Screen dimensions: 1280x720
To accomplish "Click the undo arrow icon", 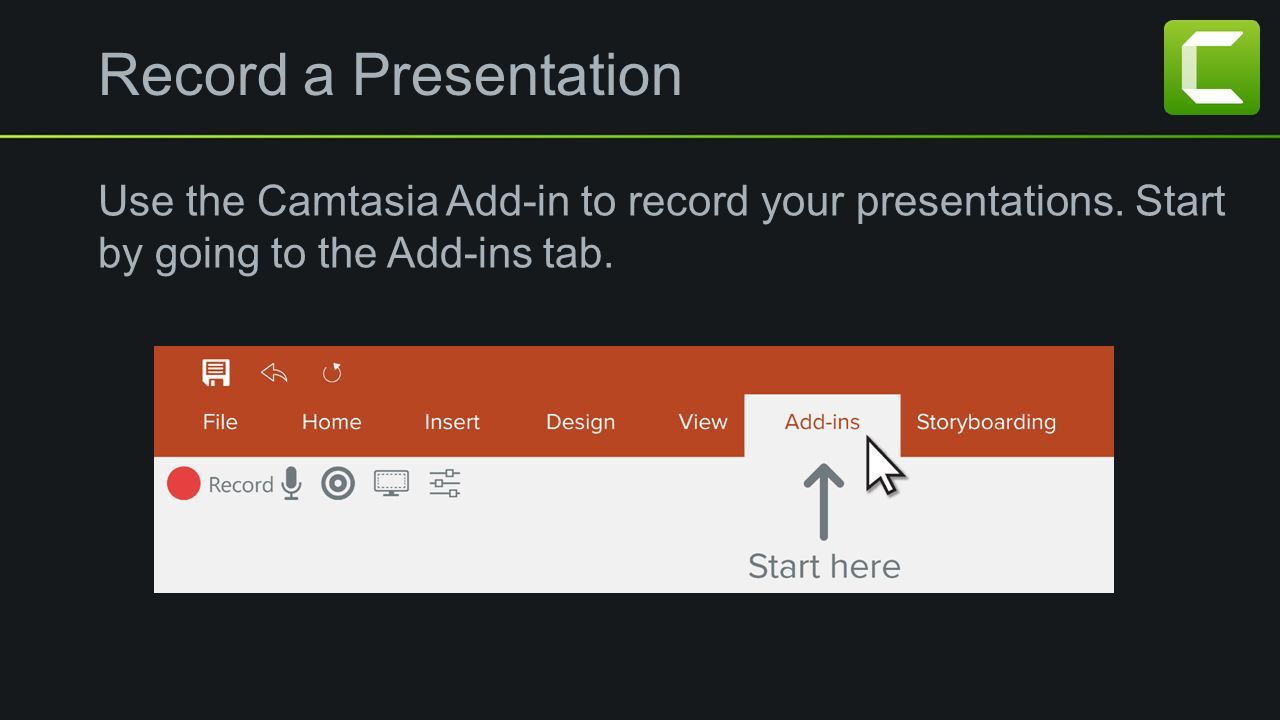I will (274, 373).
